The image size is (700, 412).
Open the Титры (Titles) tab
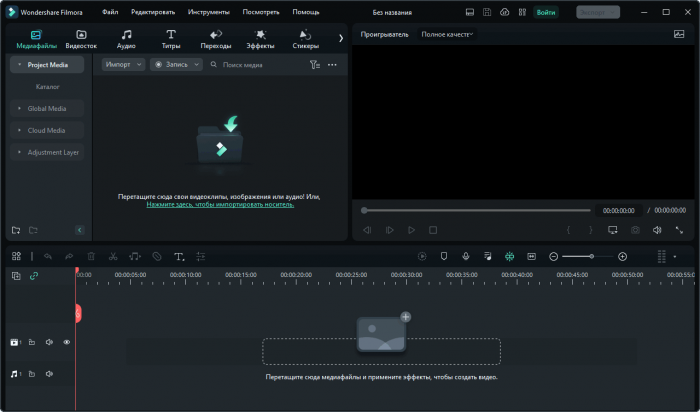[171, 39]
